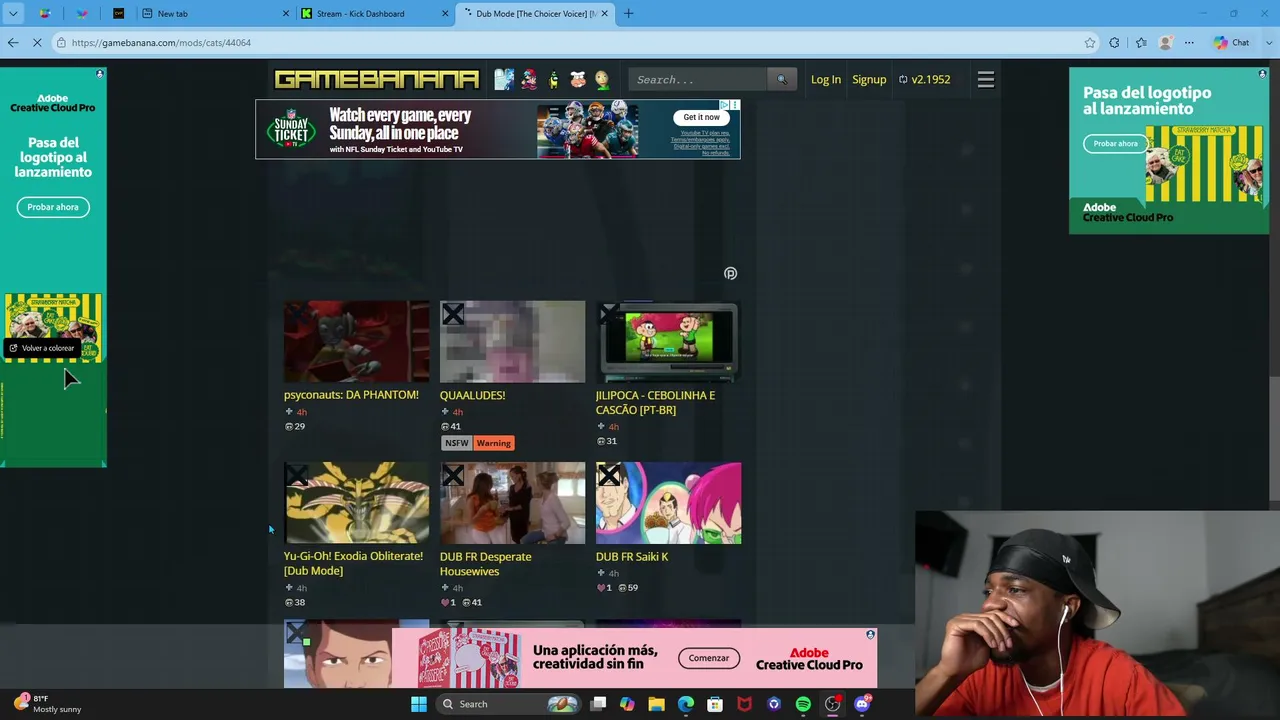
Task: Click the GameBanana logo
Action: click(x=377, y=80)
